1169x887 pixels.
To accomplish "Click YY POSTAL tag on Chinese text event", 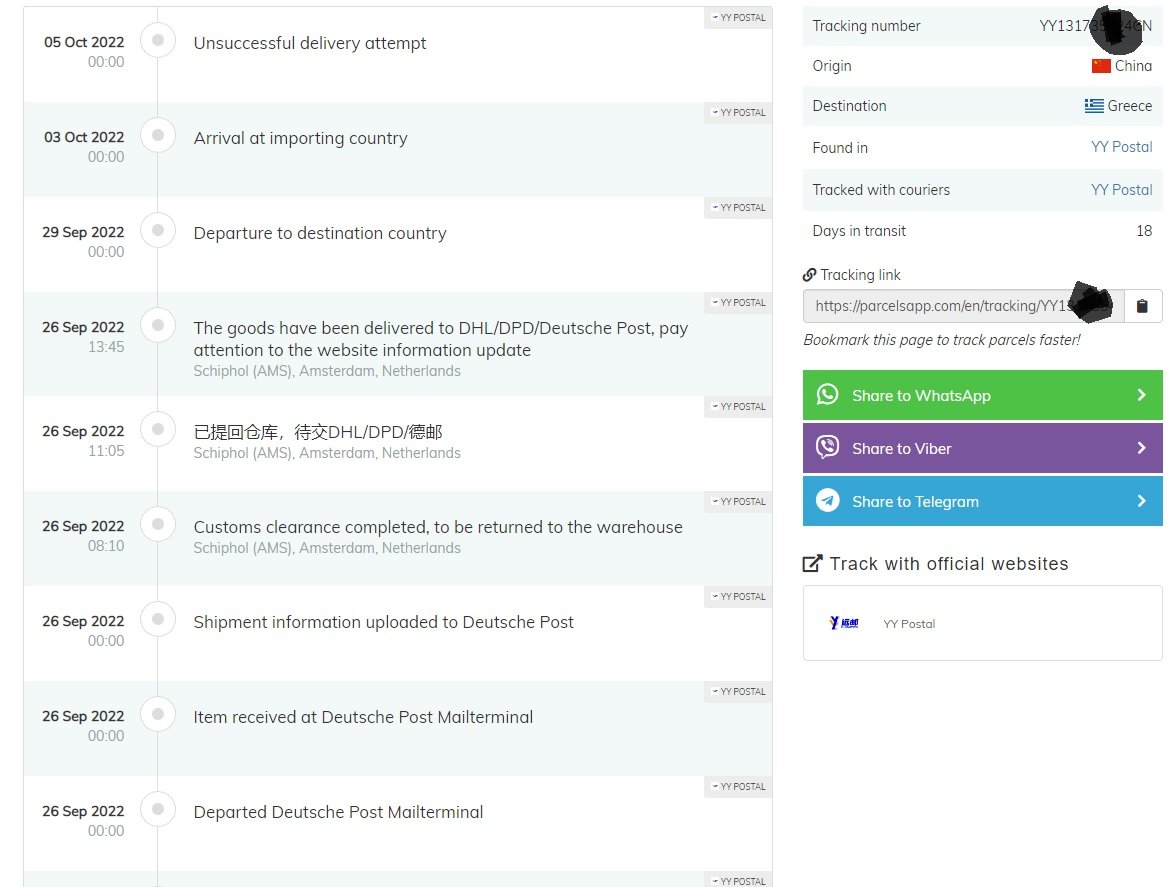I will (x=738, y=406).
